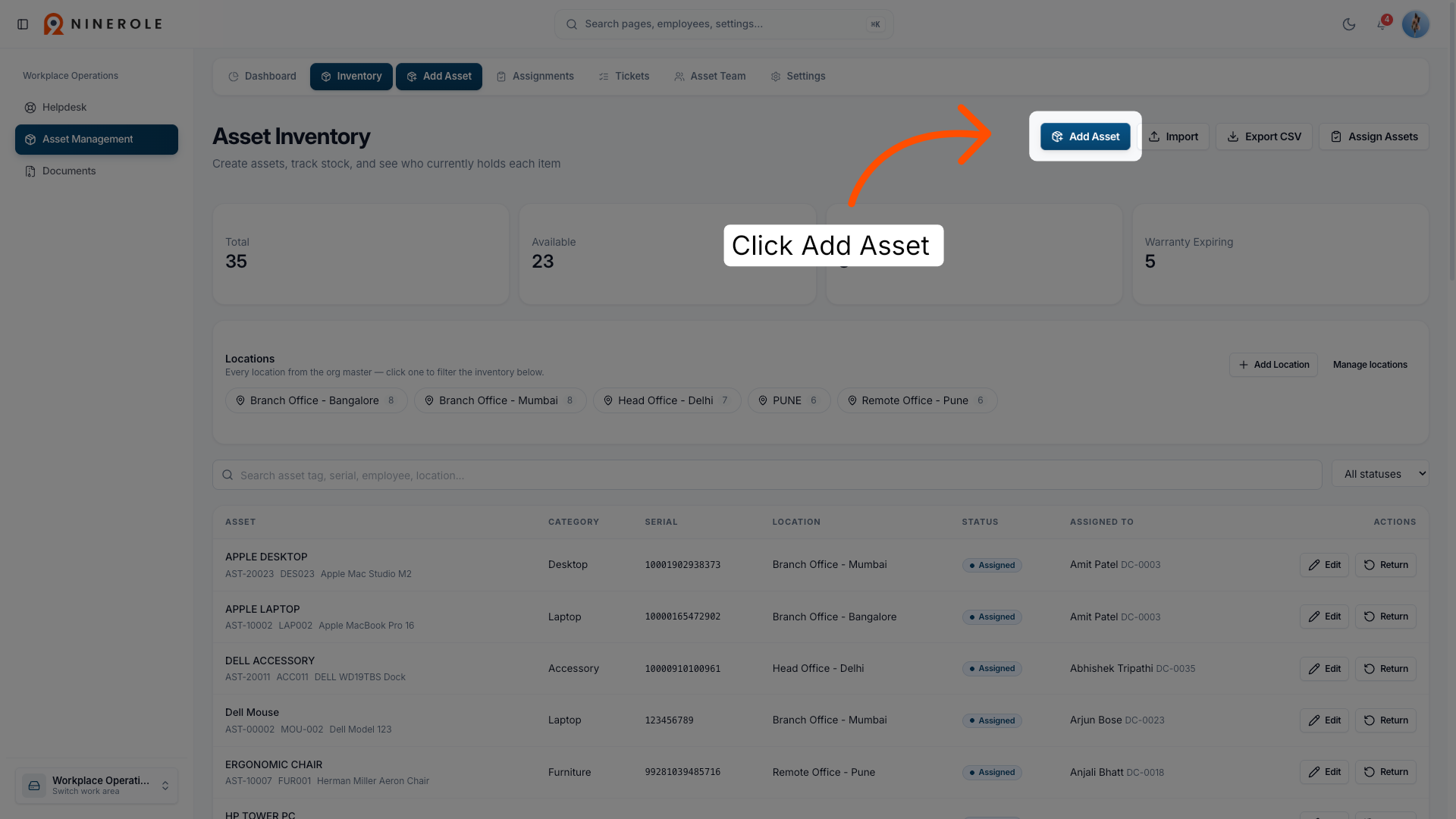Screen dimensions: 1456x819
Task: Edit the APPLE LAPTOP asset
Action: 1324,617
